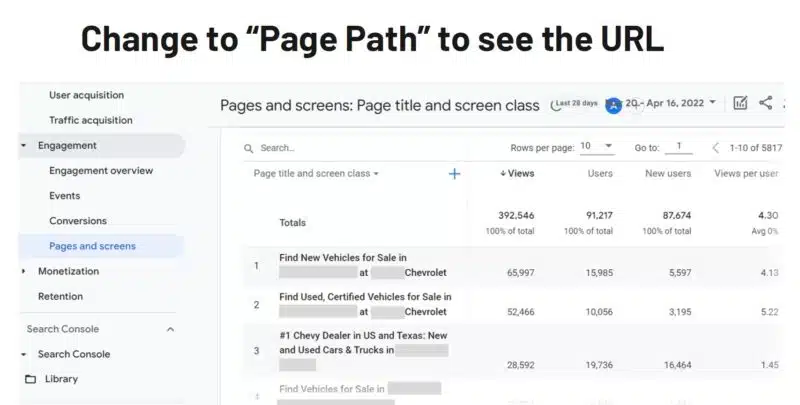Click the 15,985 users cell

pos(599,273)
